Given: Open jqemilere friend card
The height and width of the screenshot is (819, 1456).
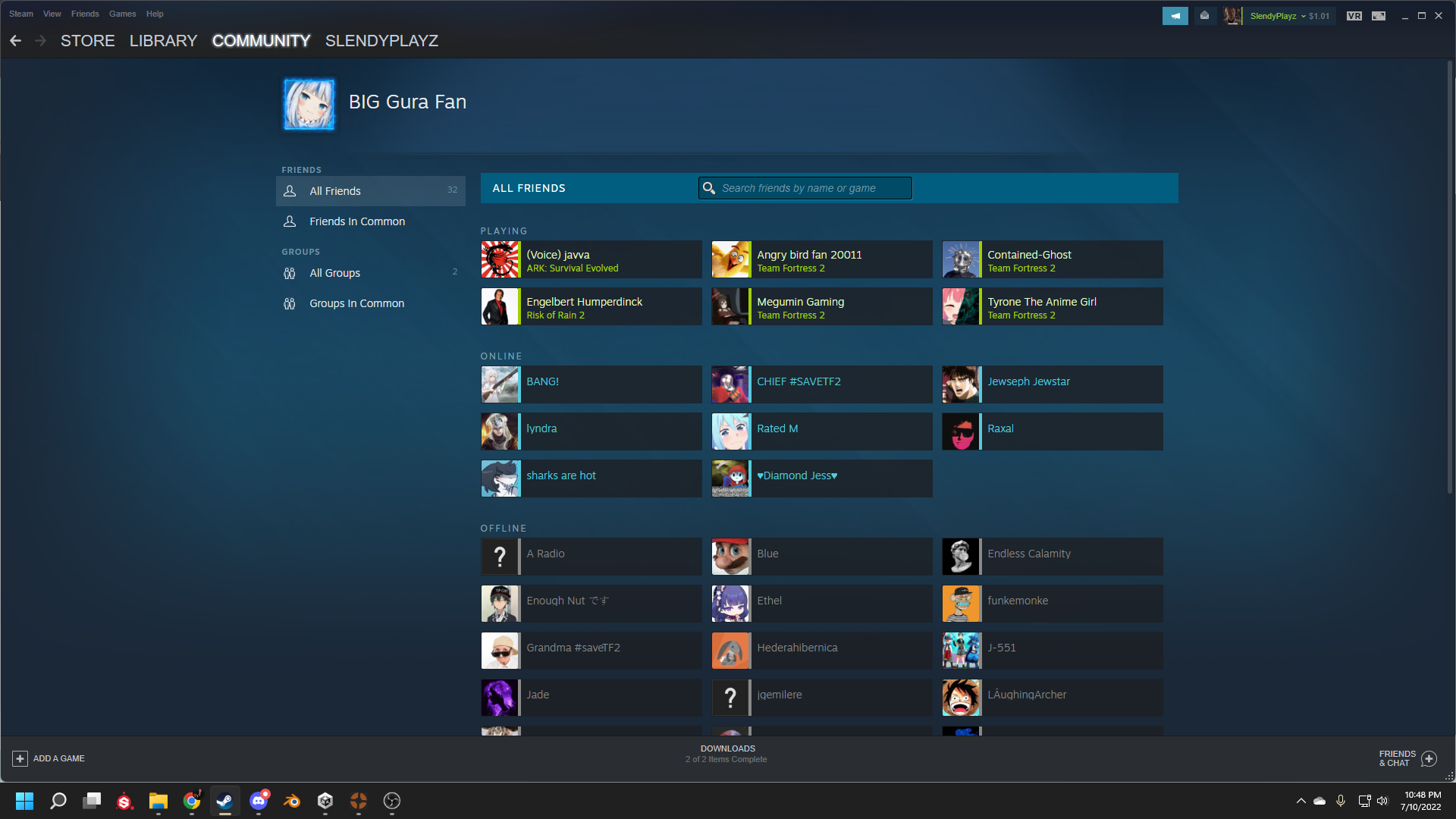Looking at the screenshot, I should [822, 698].
